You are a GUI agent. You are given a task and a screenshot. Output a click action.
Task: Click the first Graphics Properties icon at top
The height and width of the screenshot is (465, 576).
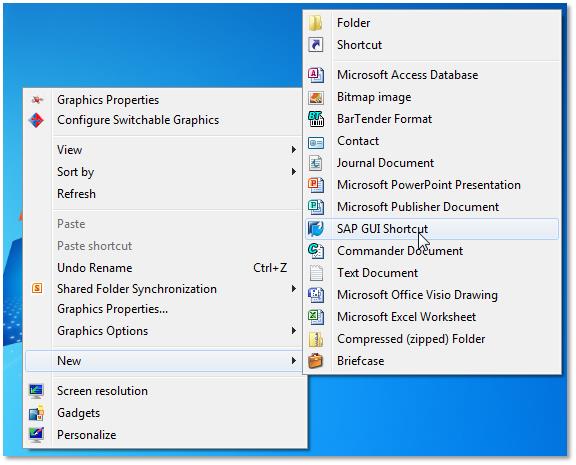[x=37, y=100]
